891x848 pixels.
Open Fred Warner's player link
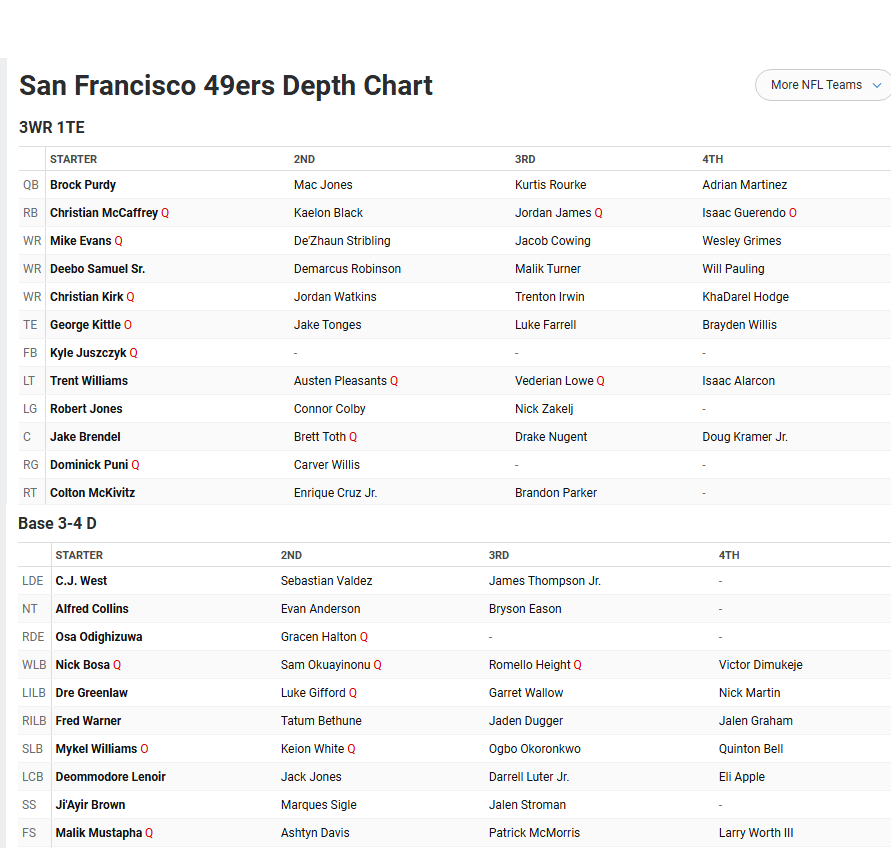tap(88, 721)
